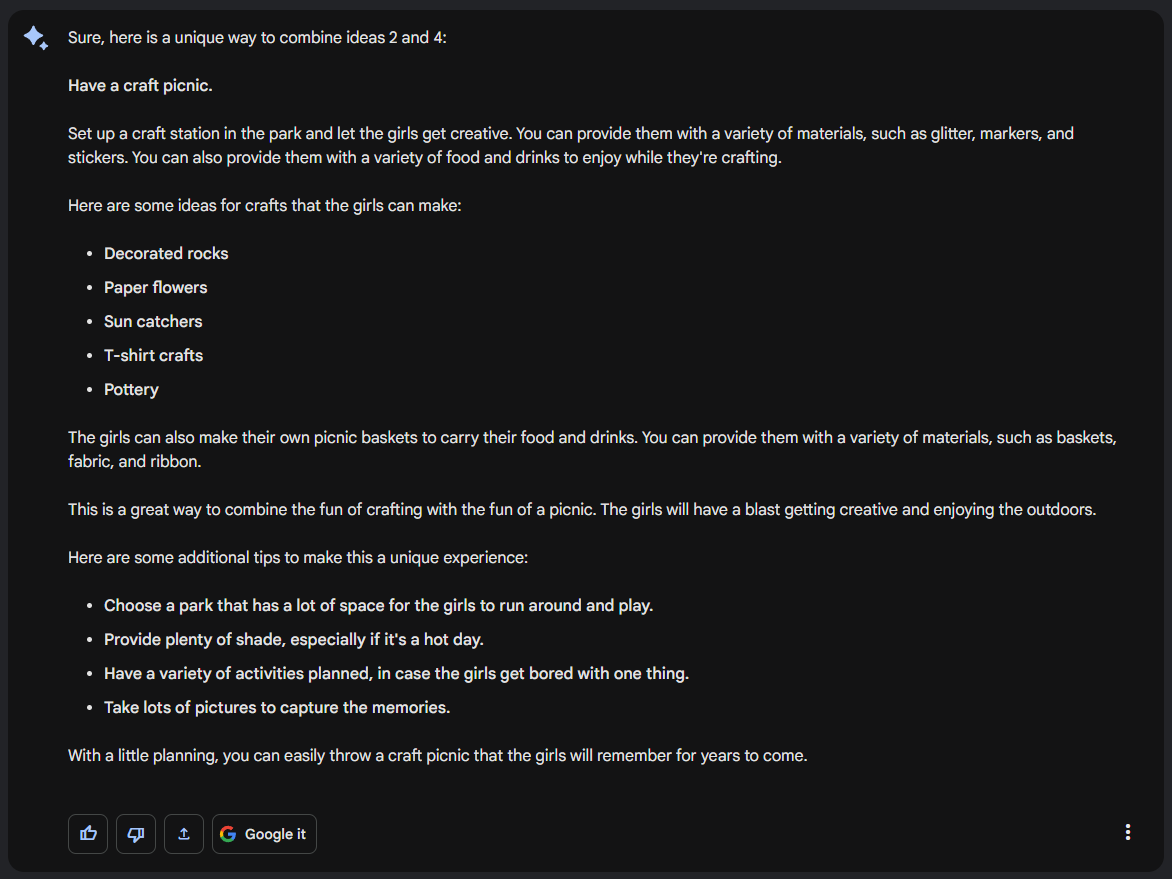Click the 'T-shirt crafts' list entry
The height and width of the screenshot is (879, 1172).
pyautogui.click(x=153, y=356)
